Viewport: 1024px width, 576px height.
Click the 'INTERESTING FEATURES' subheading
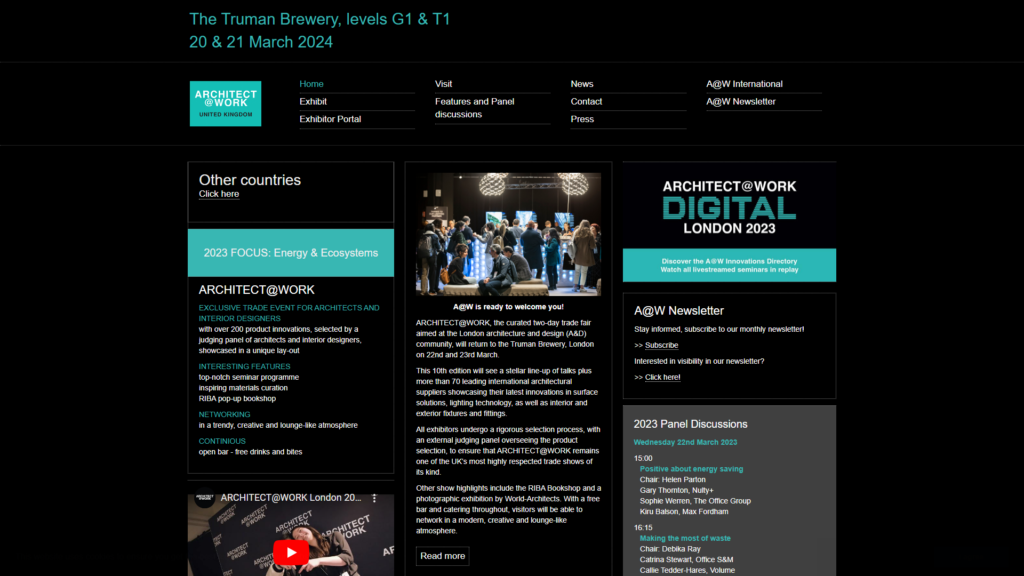coord(244,366)
